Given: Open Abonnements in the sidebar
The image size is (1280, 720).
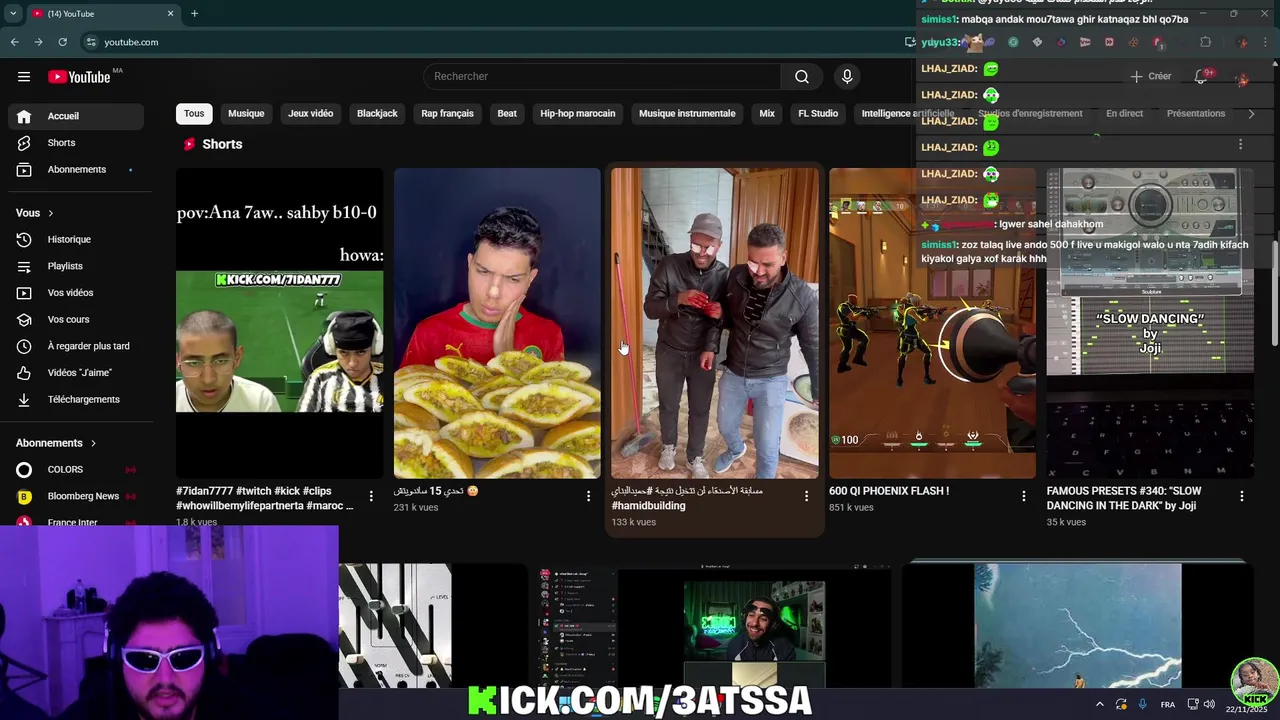Looking at the screenshot, I should (x=76, y=170).
